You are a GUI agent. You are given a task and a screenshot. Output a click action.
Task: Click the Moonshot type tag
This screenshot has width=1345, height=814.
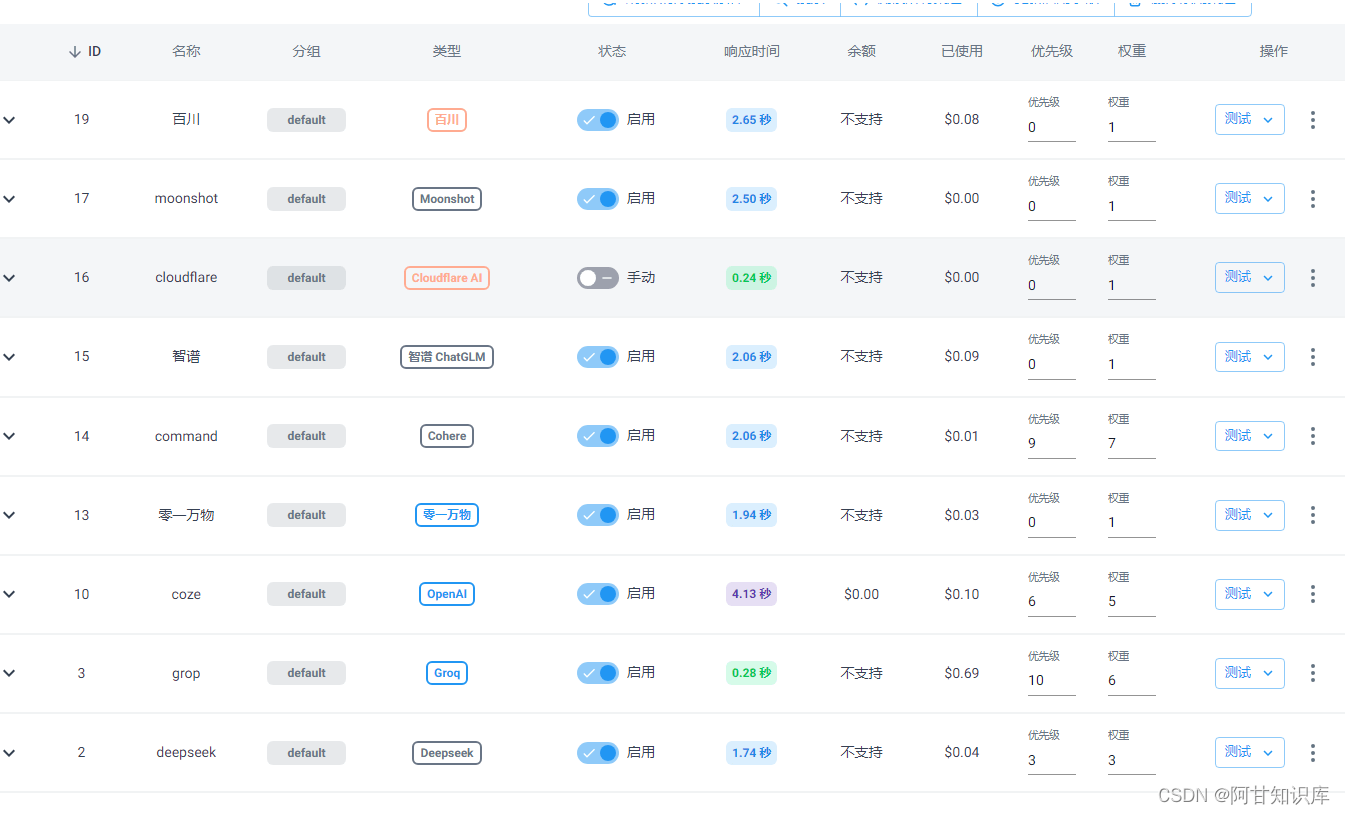(x=447, y=199)
